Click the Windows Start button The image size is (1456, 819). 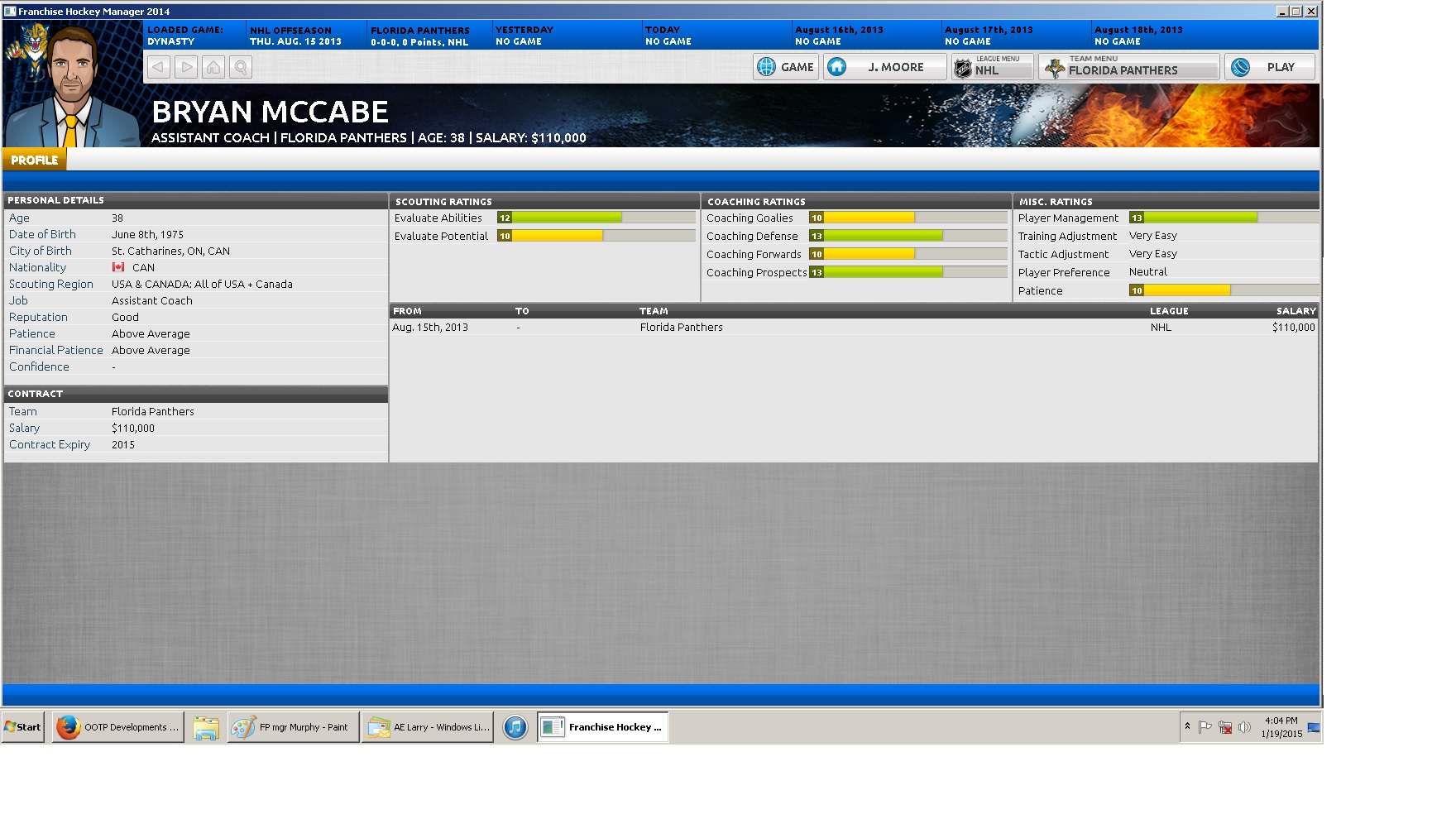tap(23, 727)
